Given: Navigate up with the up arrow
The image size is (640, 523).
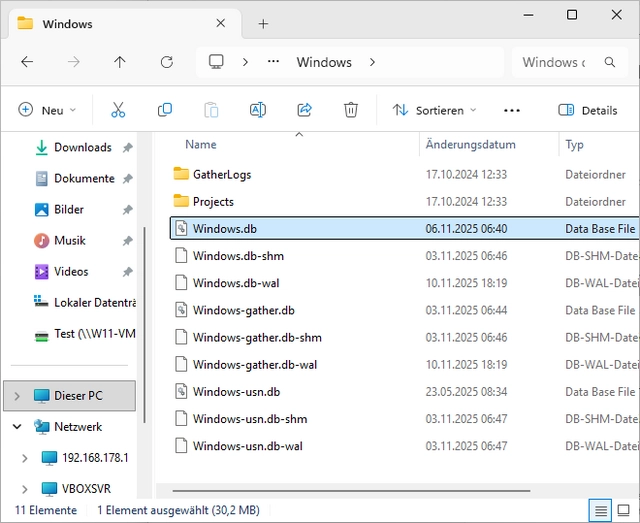Looking at the screenshot, I should (120, 62).
